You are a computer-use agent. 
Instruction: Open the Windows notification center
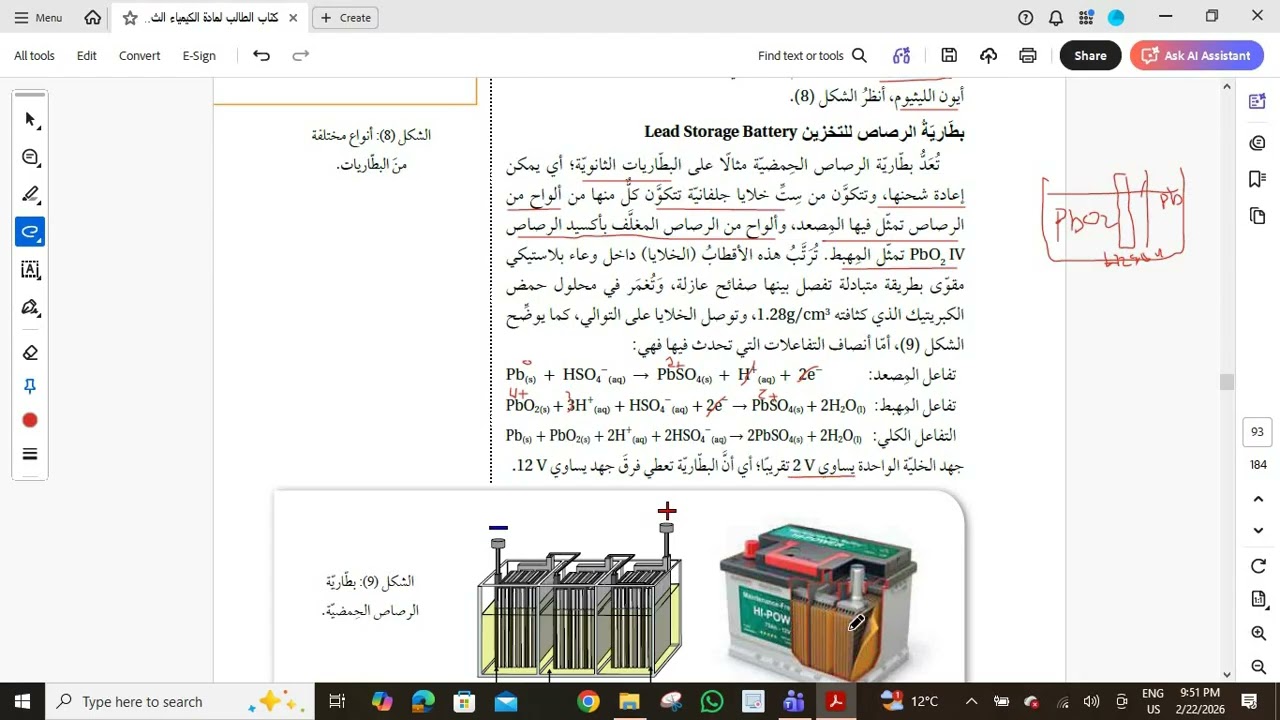pyautogui.click(x=1249, y=701)
